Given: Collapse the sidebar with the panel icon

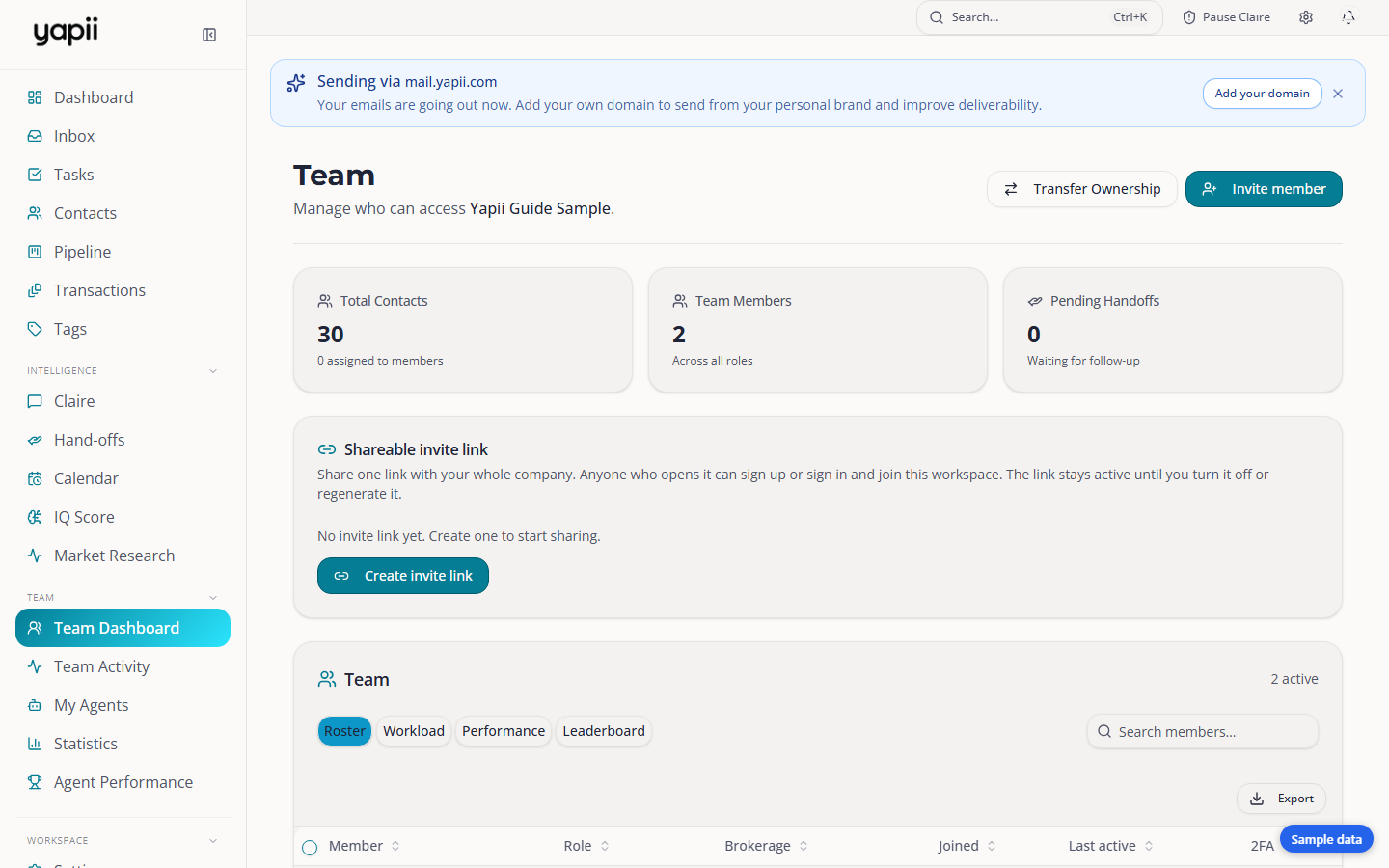Looking at the screenshot, I should 209,35.
